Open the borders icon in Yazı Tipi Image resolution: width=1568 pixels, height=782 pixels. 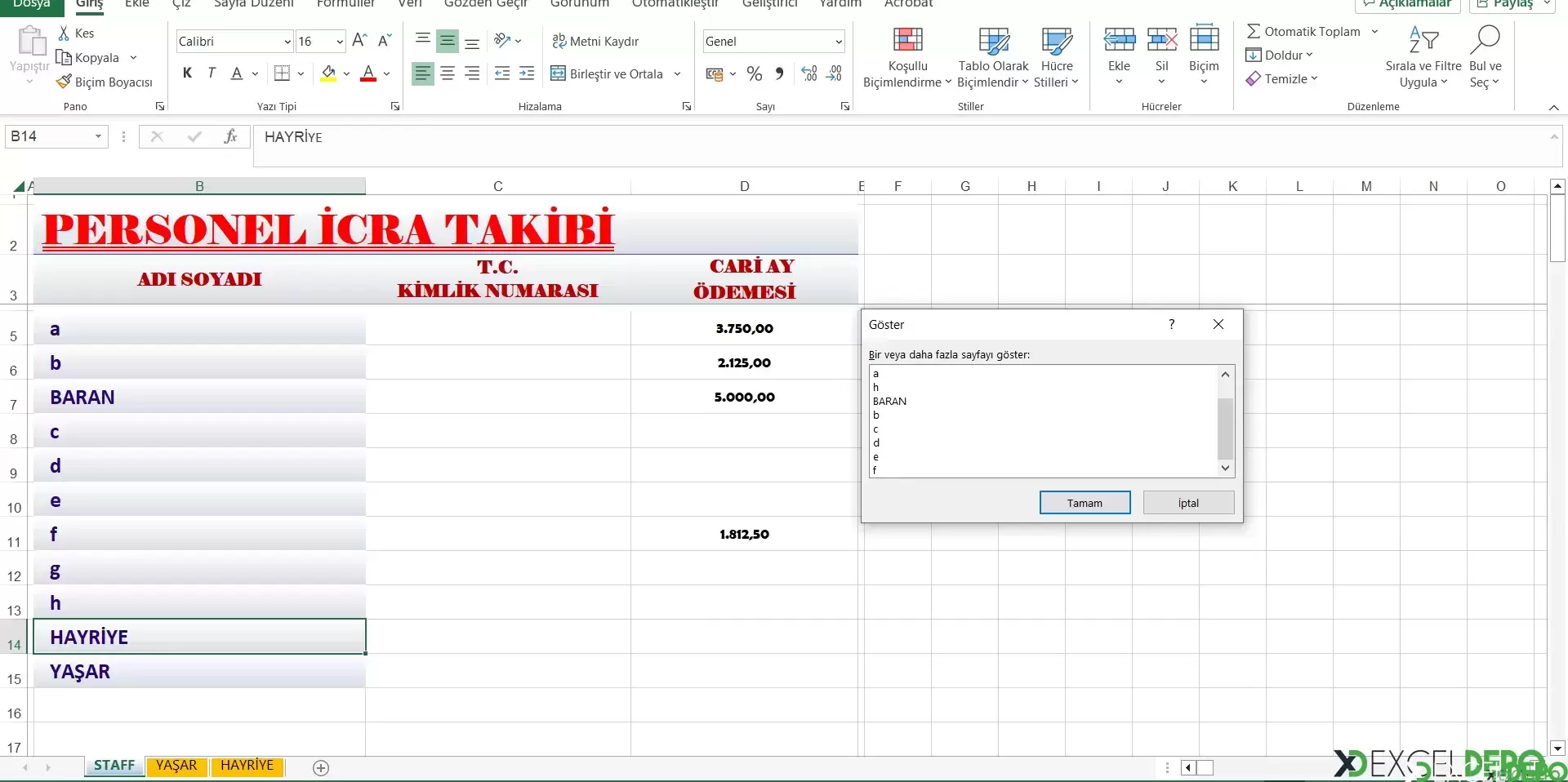(x=282, y=73)
